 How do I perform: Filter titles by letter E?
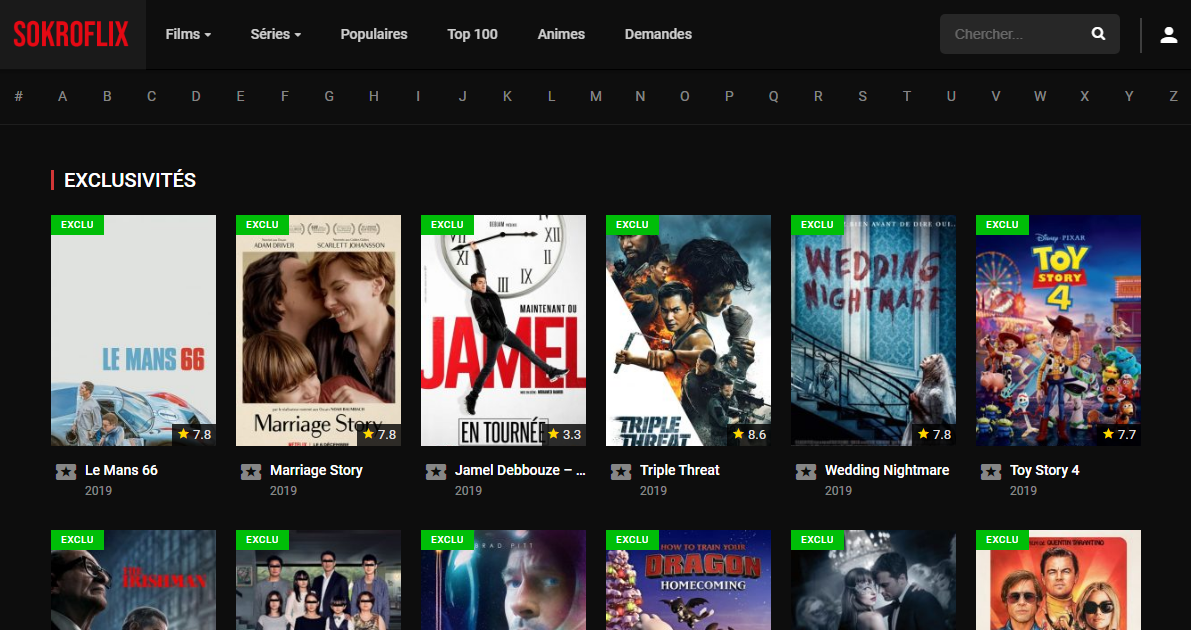[241, 97]
